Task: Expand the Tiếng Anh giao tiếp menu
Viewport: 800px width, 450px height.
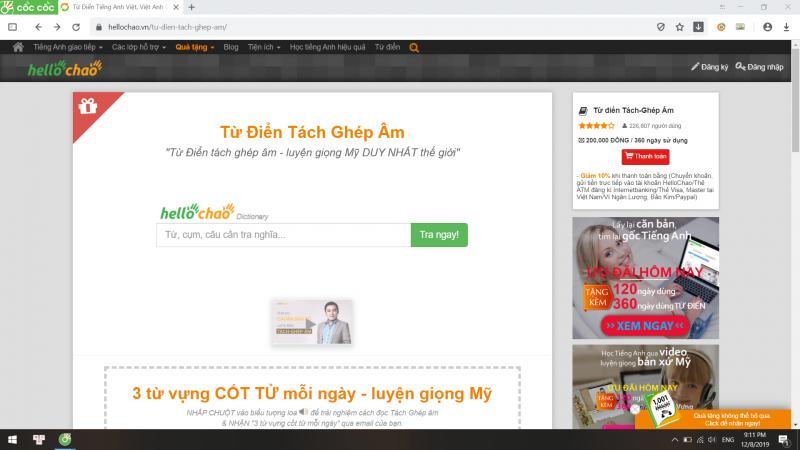Action: [x=68, y=47]
